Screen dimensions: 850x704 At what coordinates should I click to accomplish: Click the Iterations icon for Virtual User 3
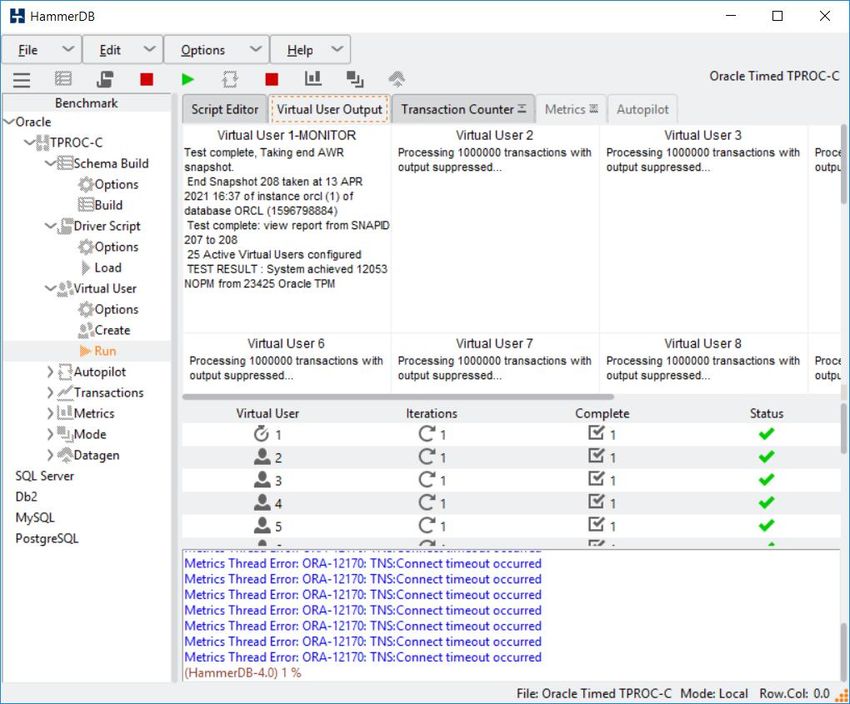427,479
